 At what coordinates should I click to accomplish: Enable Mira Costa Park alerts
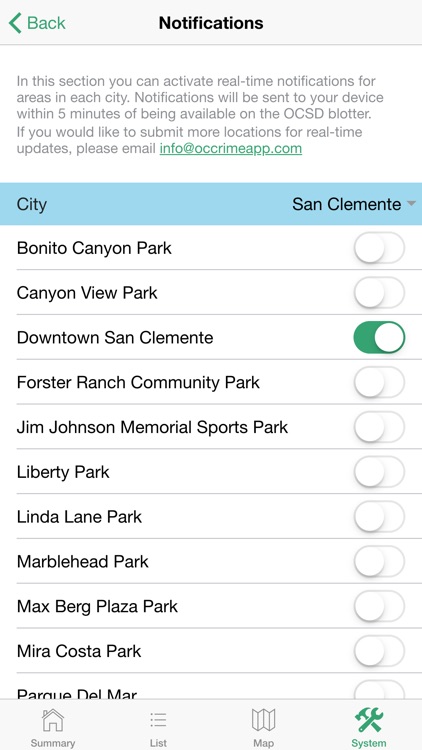click(x=379, y=651)
